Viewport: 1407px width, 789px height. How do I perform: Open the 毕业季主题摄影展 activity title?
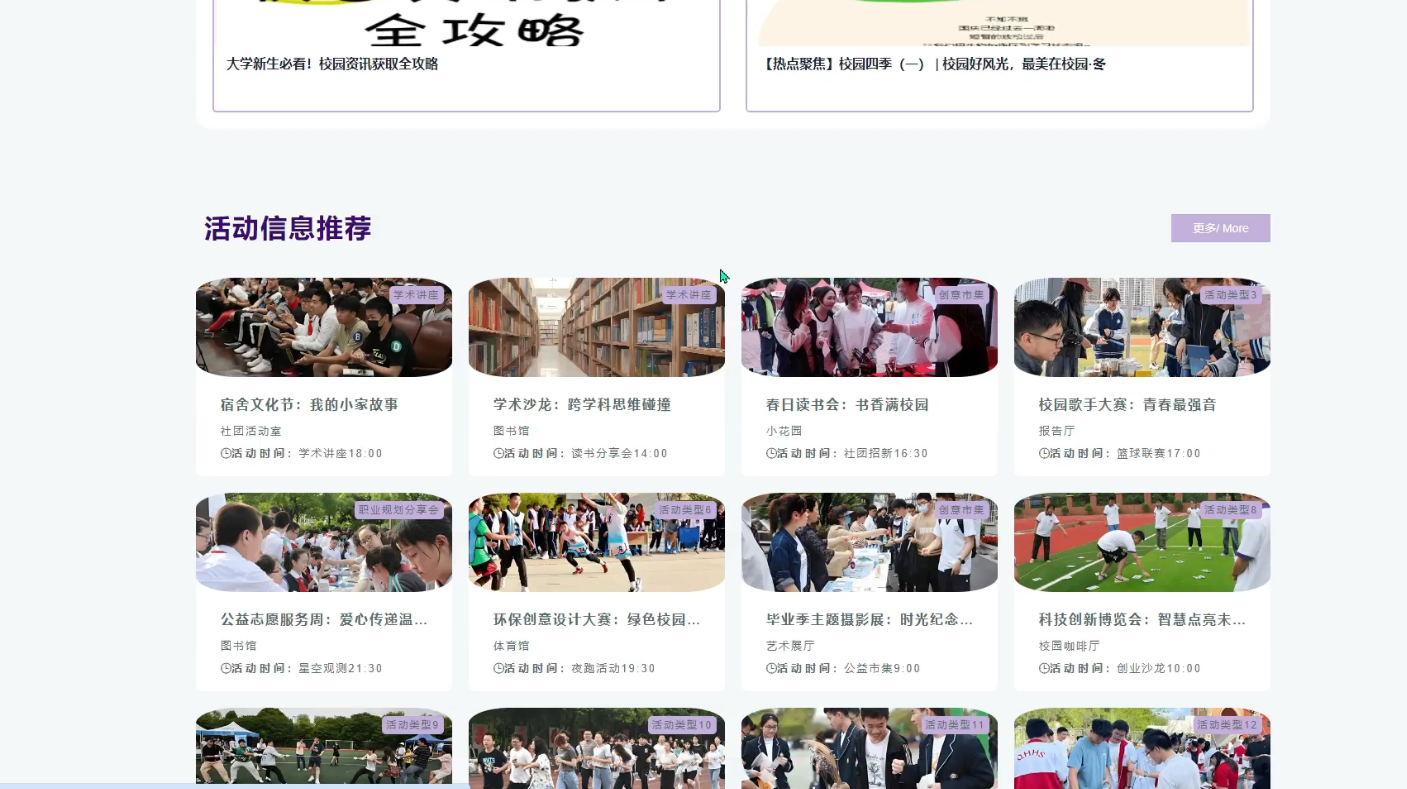pyautogui.click(x=870, y=620)
